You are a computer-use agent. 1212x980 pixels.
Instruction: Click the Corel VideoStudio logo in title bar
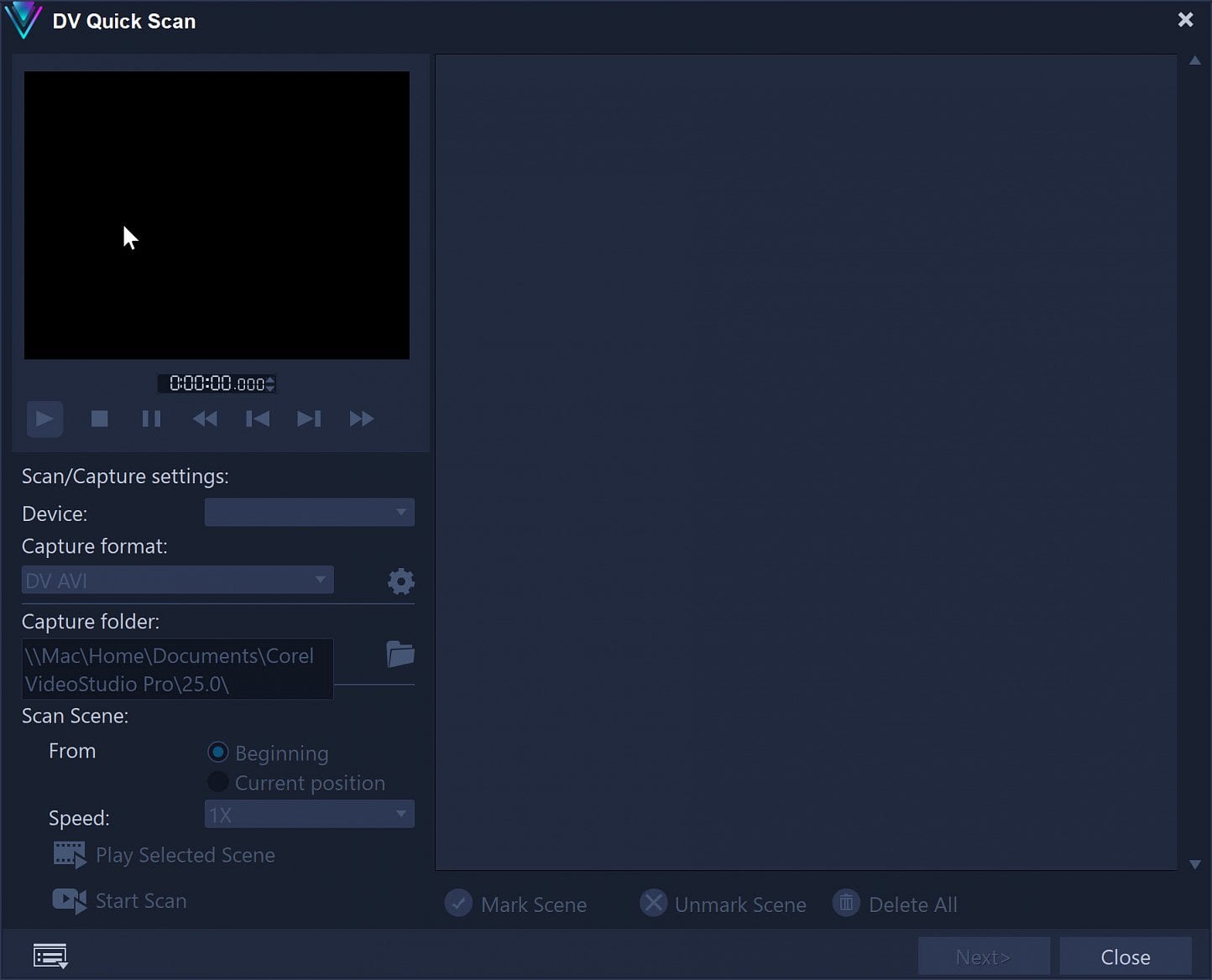click(x=23, y=21)
